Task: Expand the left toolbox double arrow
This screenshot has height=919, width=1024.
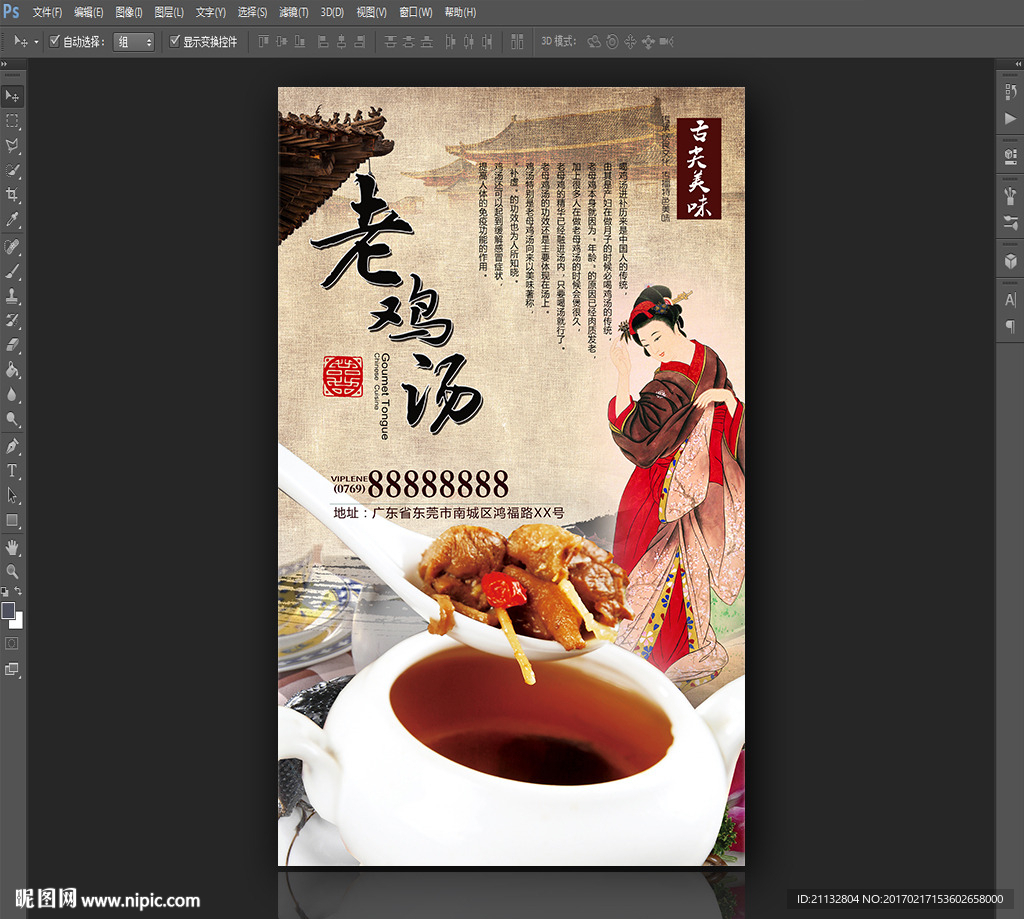Action: (4, 64)
